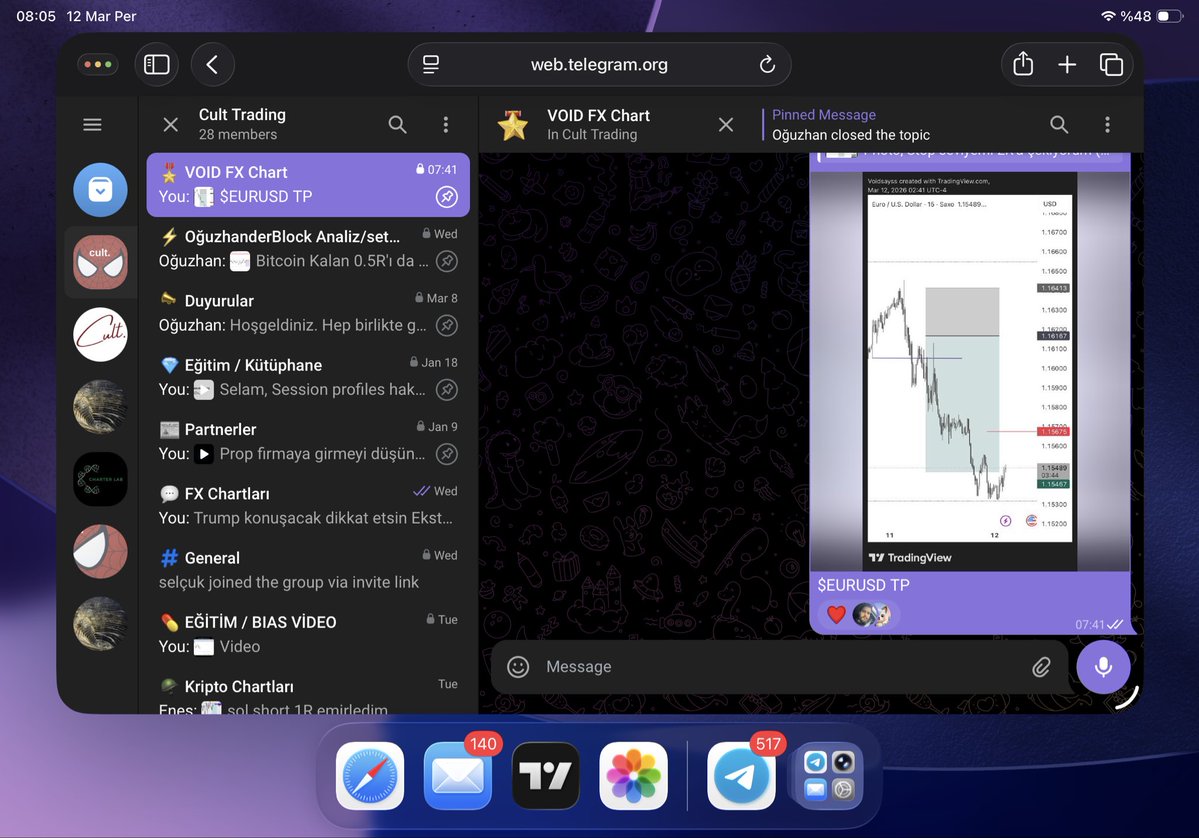The height and width of the screenshot is (838, 1199).
Task: Open OğuzhanderBlock Analiz/set topic
Action: pos(308,249)
